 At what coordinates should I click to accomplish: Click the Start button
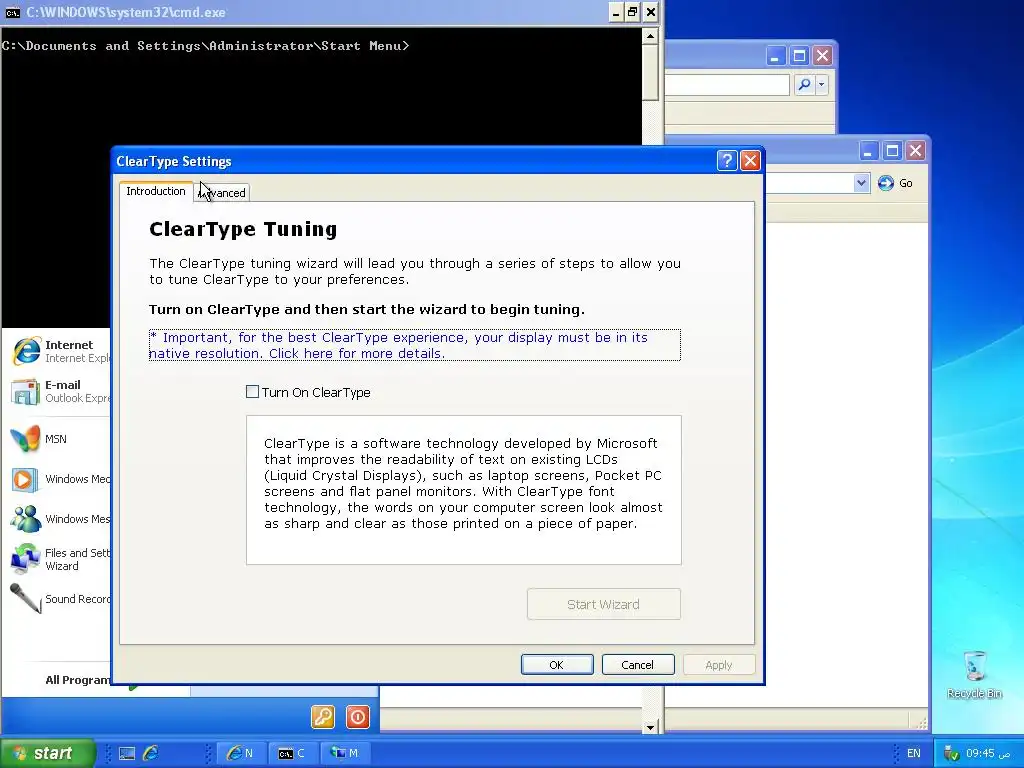click(48, 753)
